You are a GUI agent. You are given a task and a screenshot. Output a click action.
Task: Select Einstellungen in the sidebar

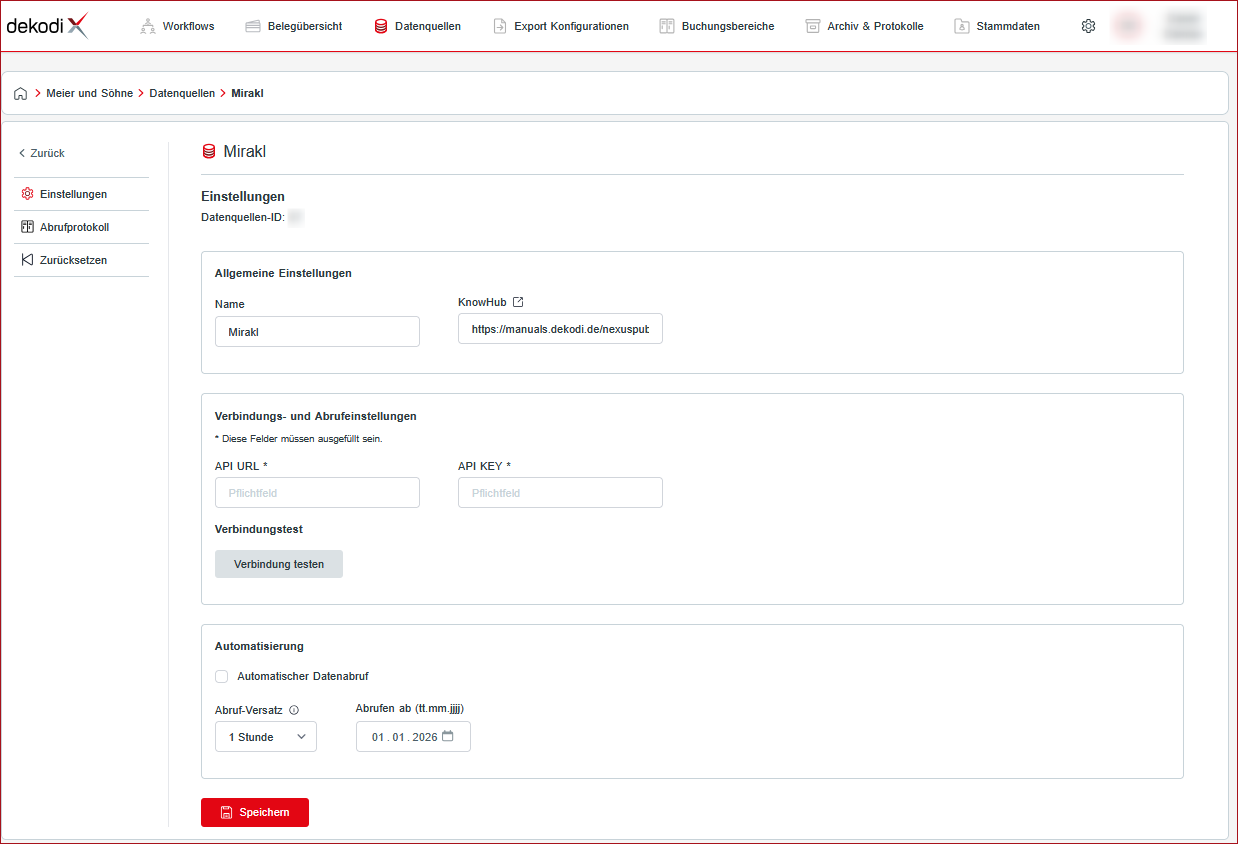click(81, 194)
